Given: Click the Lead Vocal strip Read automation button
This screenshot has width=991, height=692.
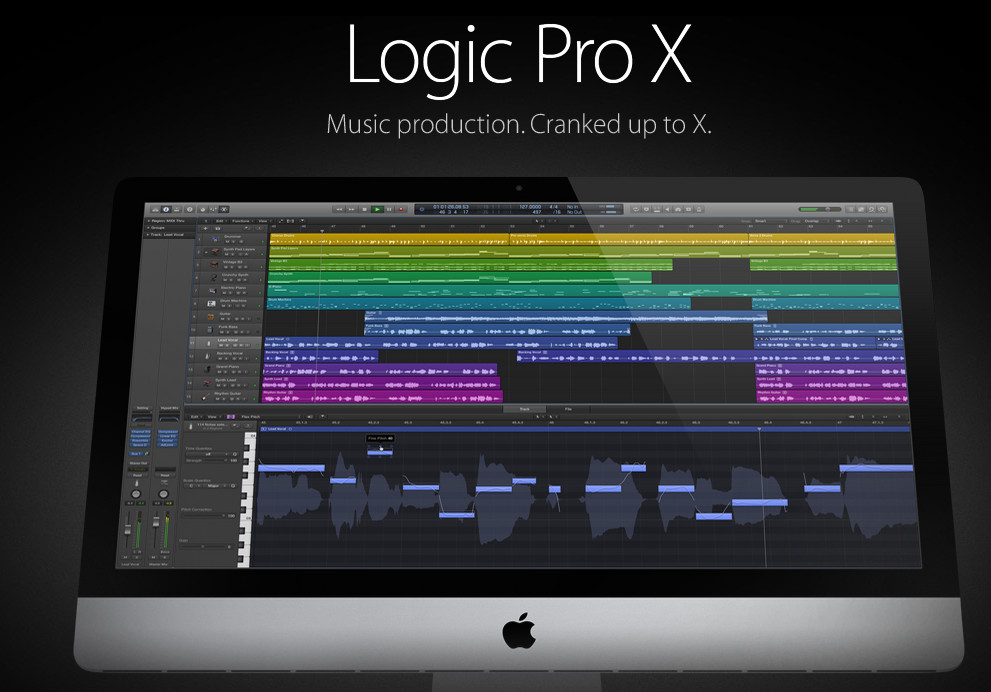Looking at the screenshot, I should click(137, 475).
